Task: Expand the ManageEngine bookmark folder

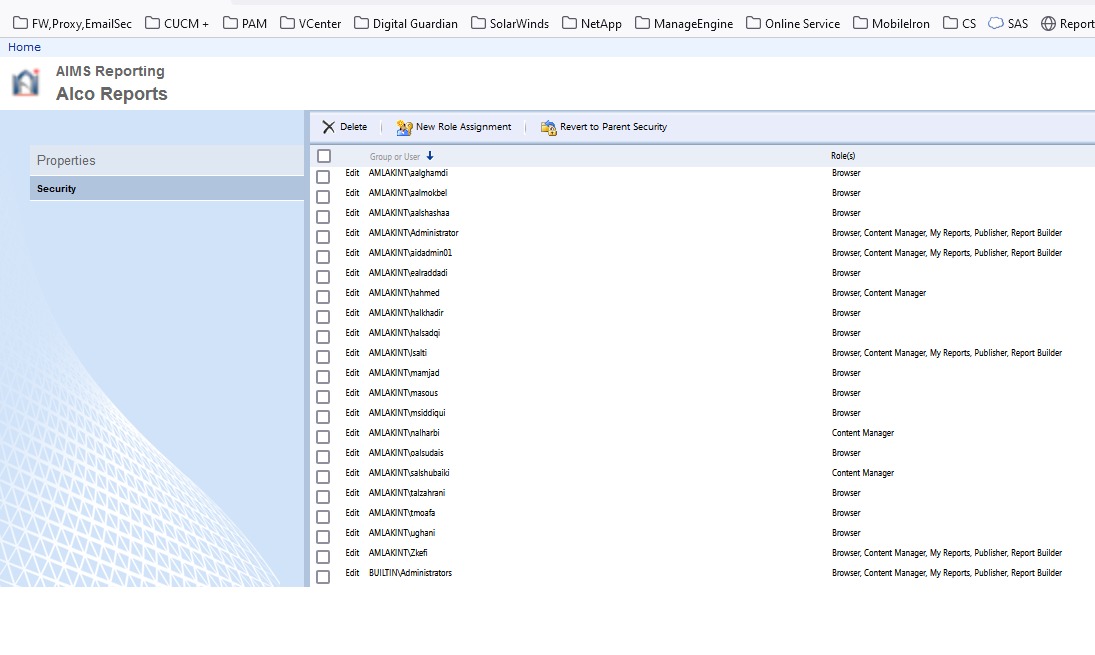Action: tap(683, 23)
